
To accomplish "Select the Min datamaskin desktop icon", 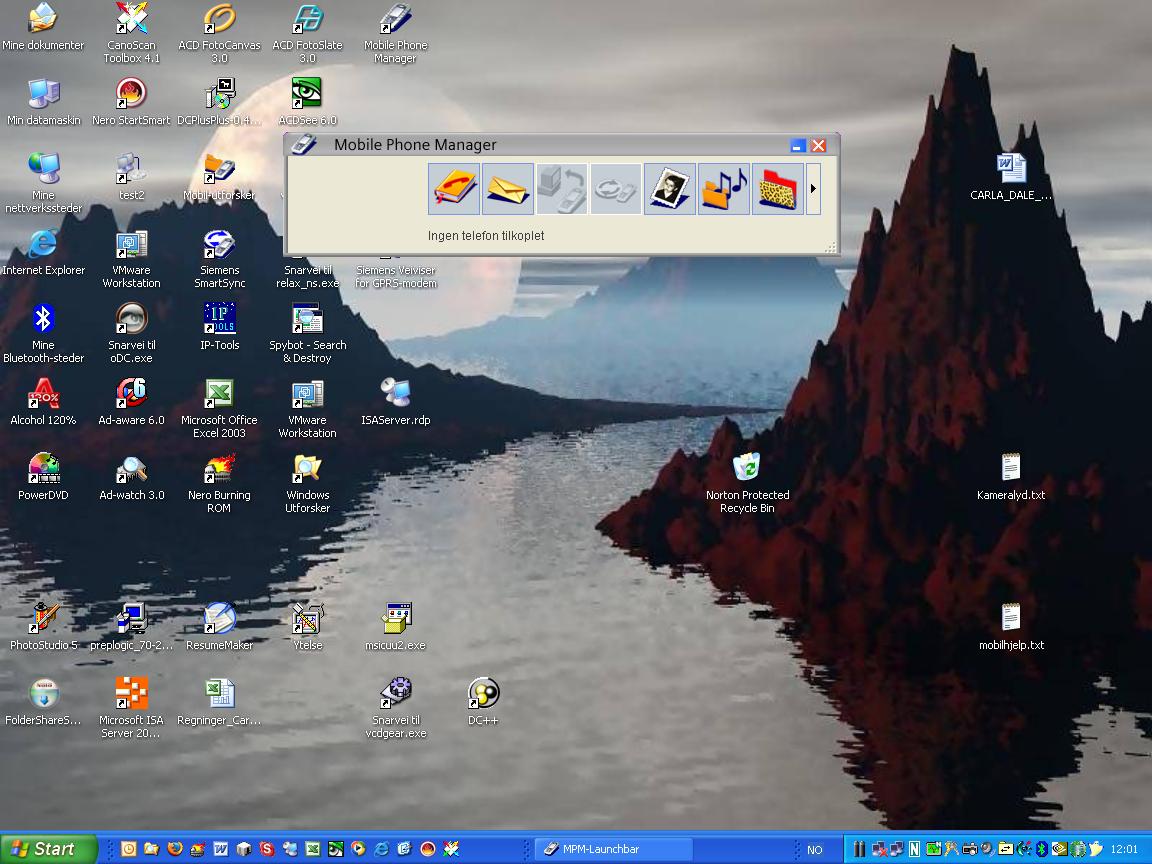I will pos(43,103).
